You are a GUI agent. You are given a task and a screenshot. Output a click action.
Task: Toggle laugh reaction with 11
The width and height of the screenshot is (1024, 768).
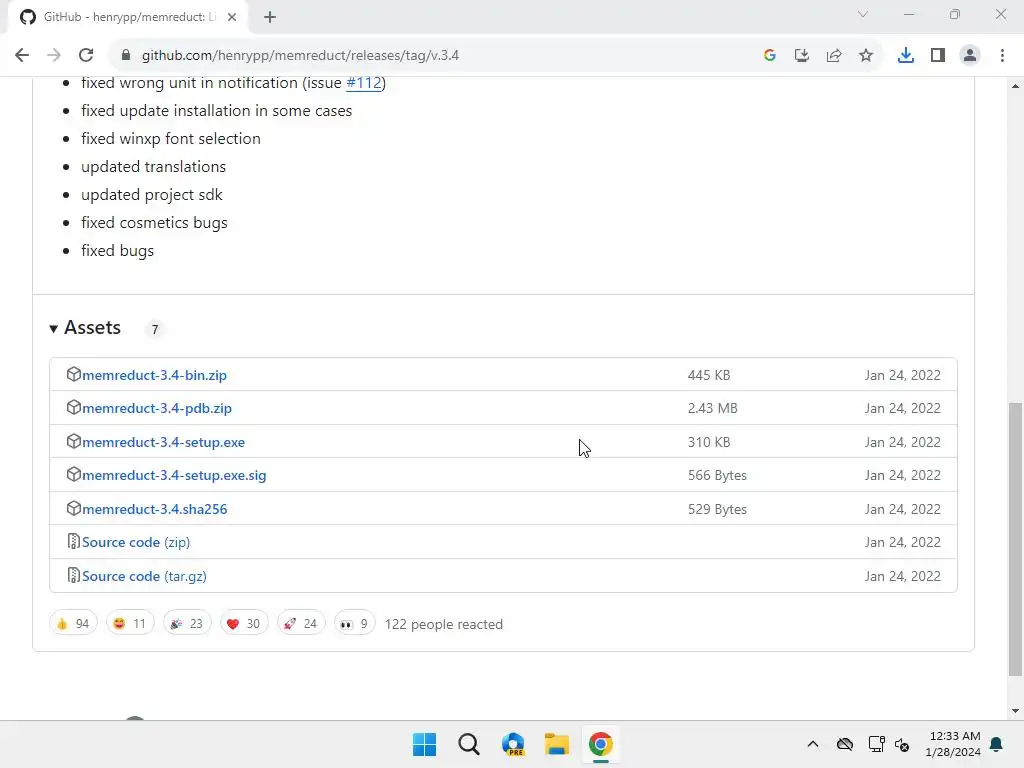pos(130,624)
